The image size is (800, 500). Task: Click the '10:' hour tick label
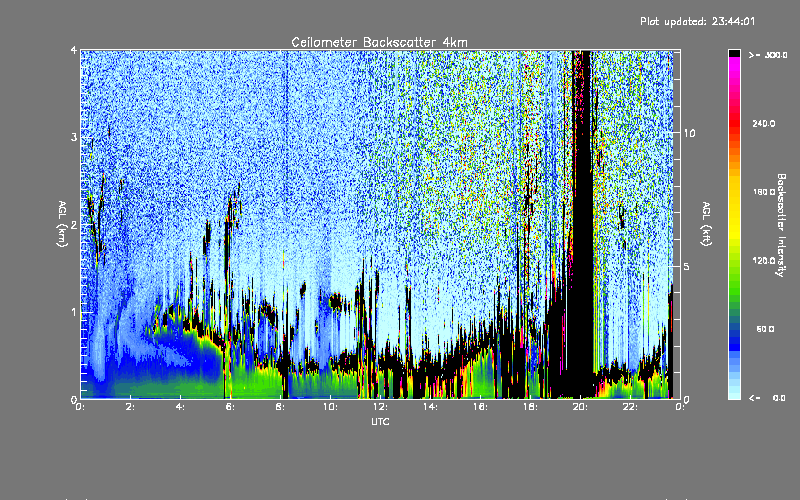coord(330,407)
